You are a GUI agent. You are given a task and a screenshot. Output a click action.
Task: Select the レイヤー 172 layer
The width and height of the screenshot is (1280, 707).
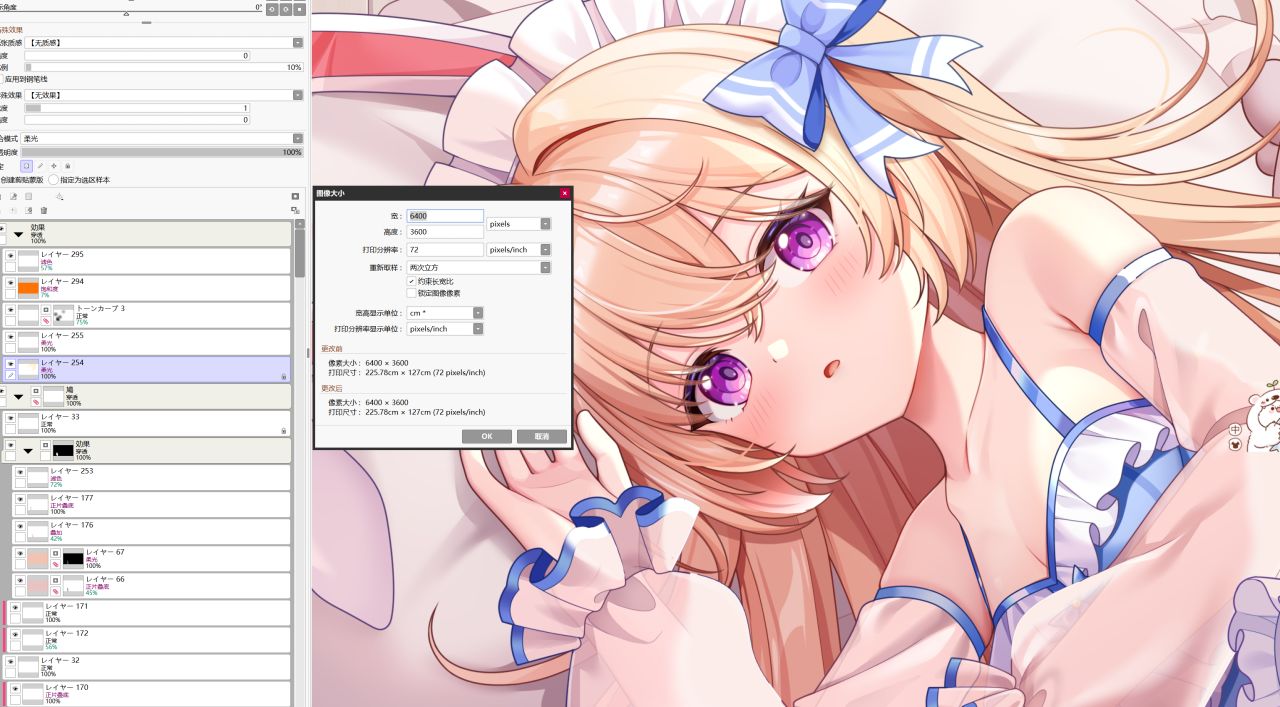pyautogui.click(x=147, y=639)
